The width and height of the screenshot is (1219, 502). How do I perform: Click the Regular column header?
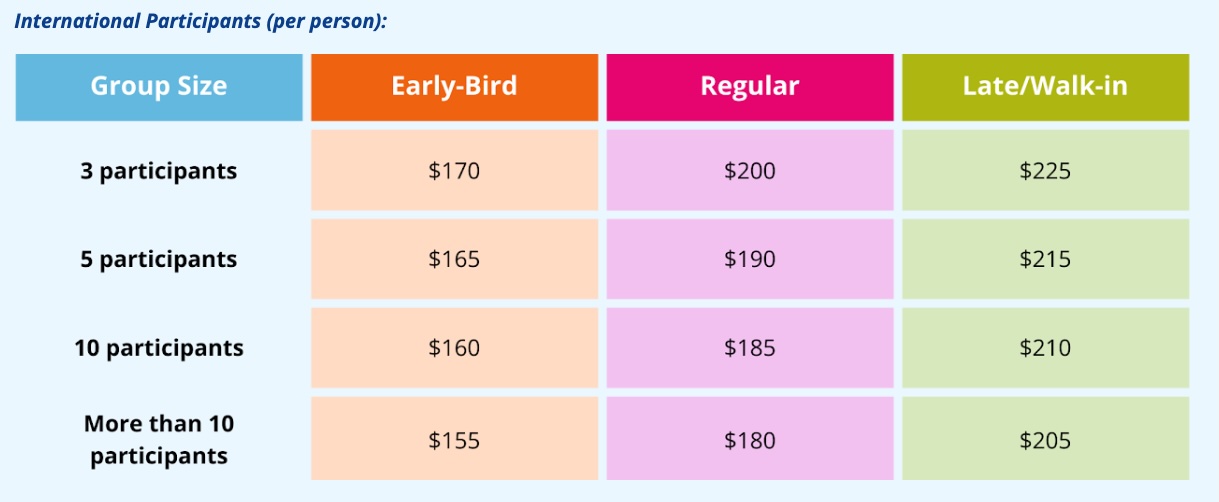point(750,86)
